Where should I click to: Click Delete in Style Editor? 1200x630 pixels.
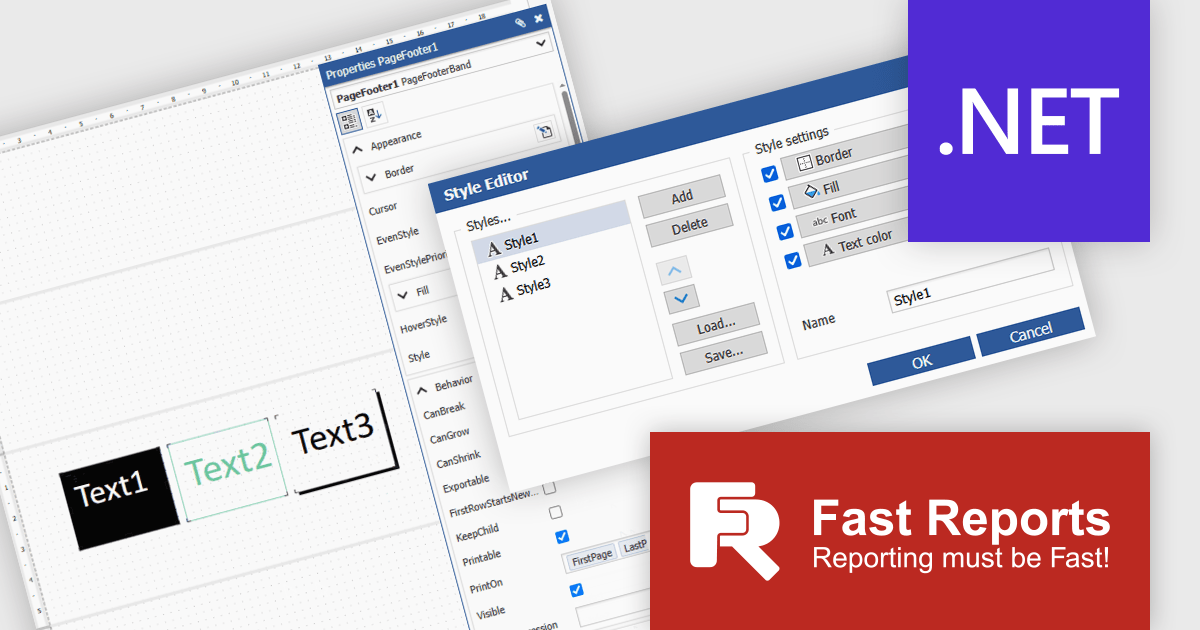coord(690,227)
